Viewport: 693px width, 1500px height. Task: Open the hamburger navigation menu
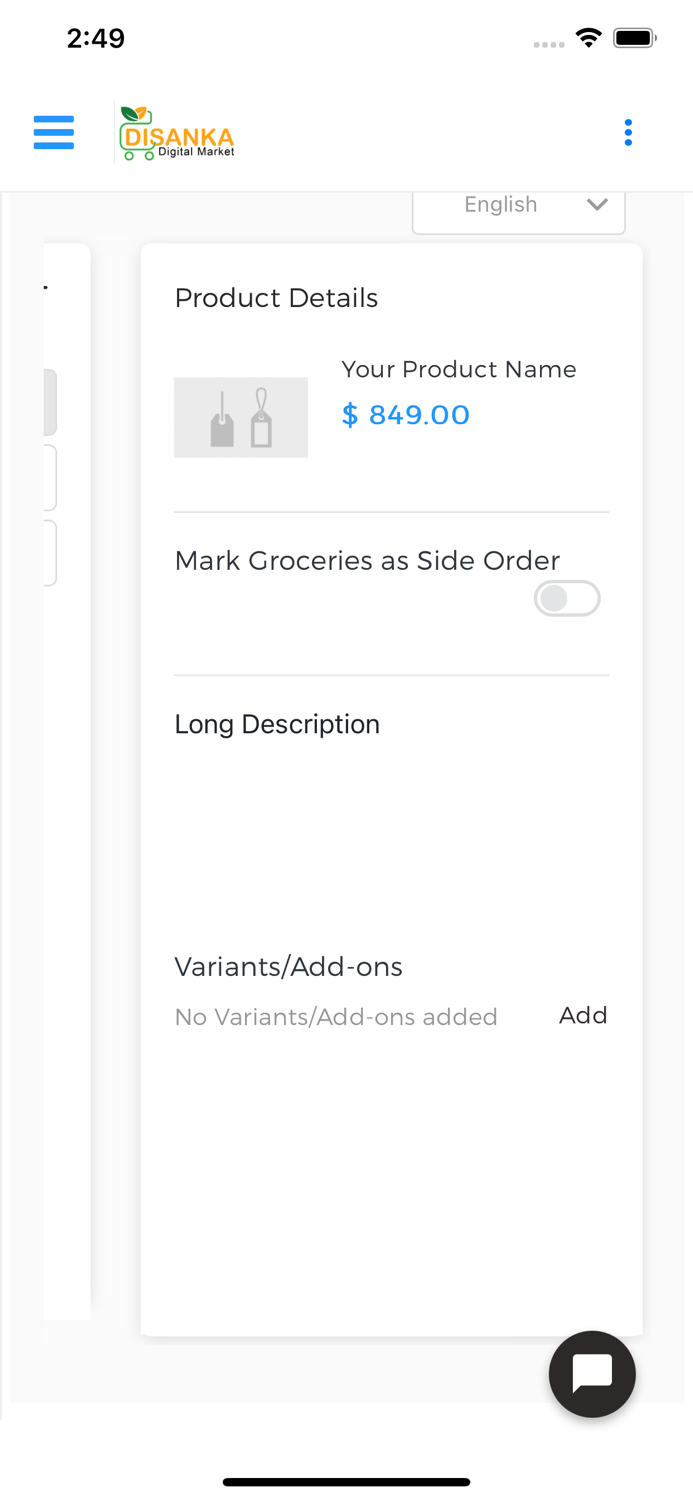click(53, 133)
